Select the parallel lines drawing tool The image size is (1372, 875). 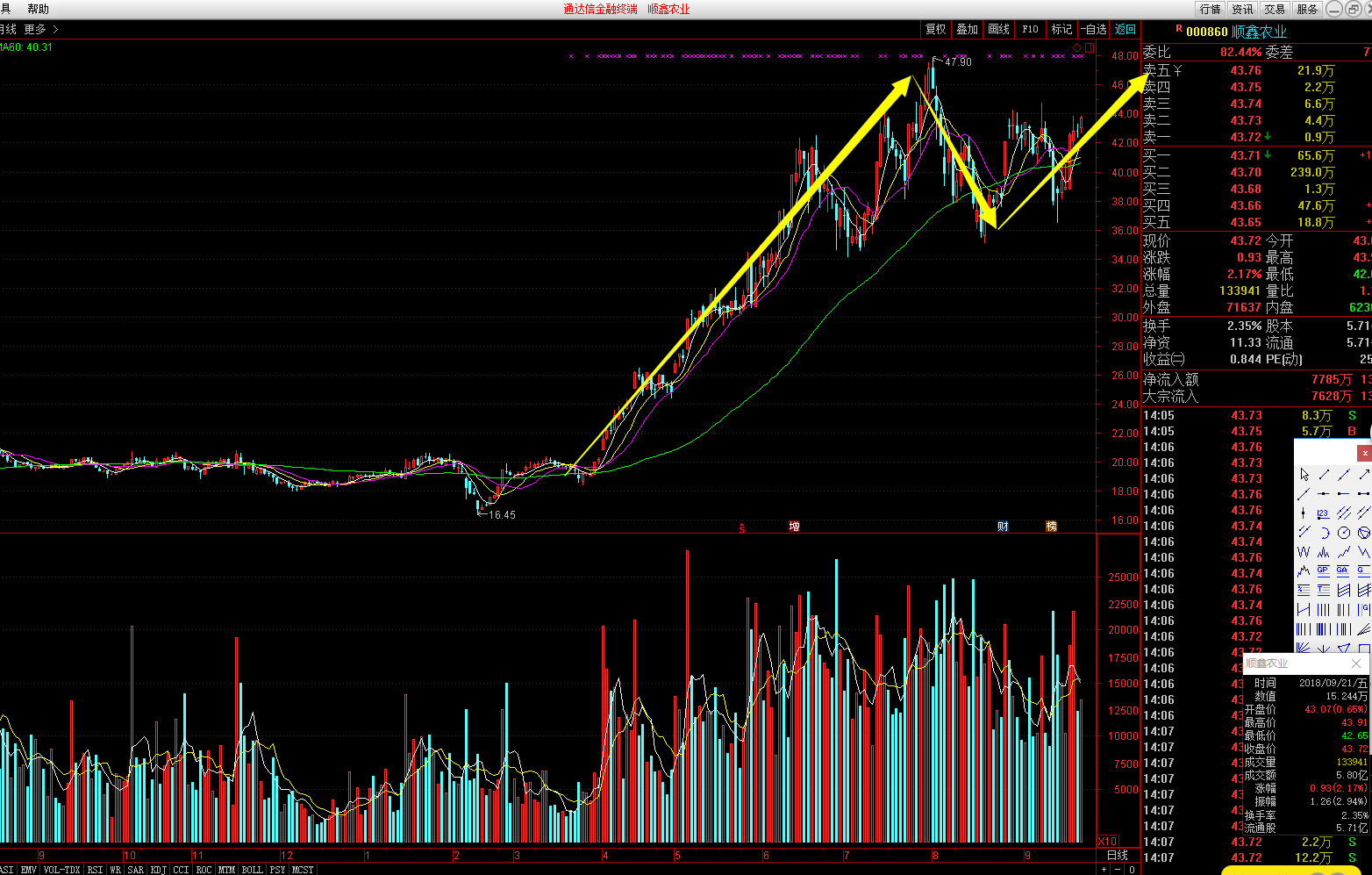click(x=1344, y=513)
